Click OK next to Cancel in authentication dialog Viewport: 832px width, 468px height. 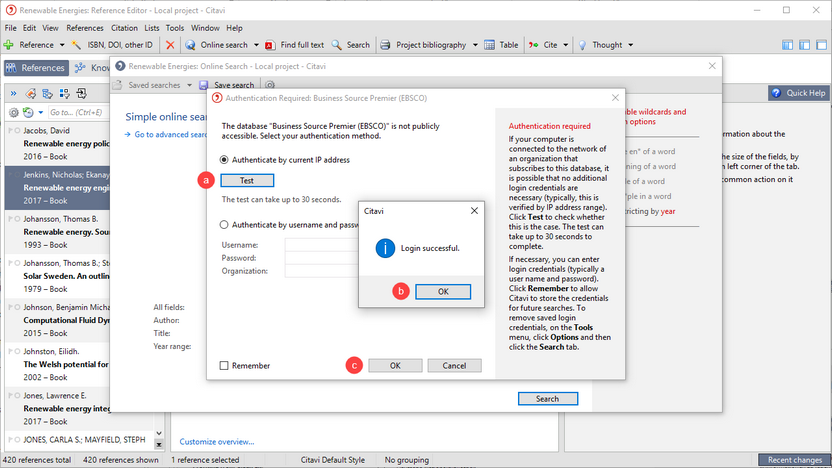click(395, 366)
